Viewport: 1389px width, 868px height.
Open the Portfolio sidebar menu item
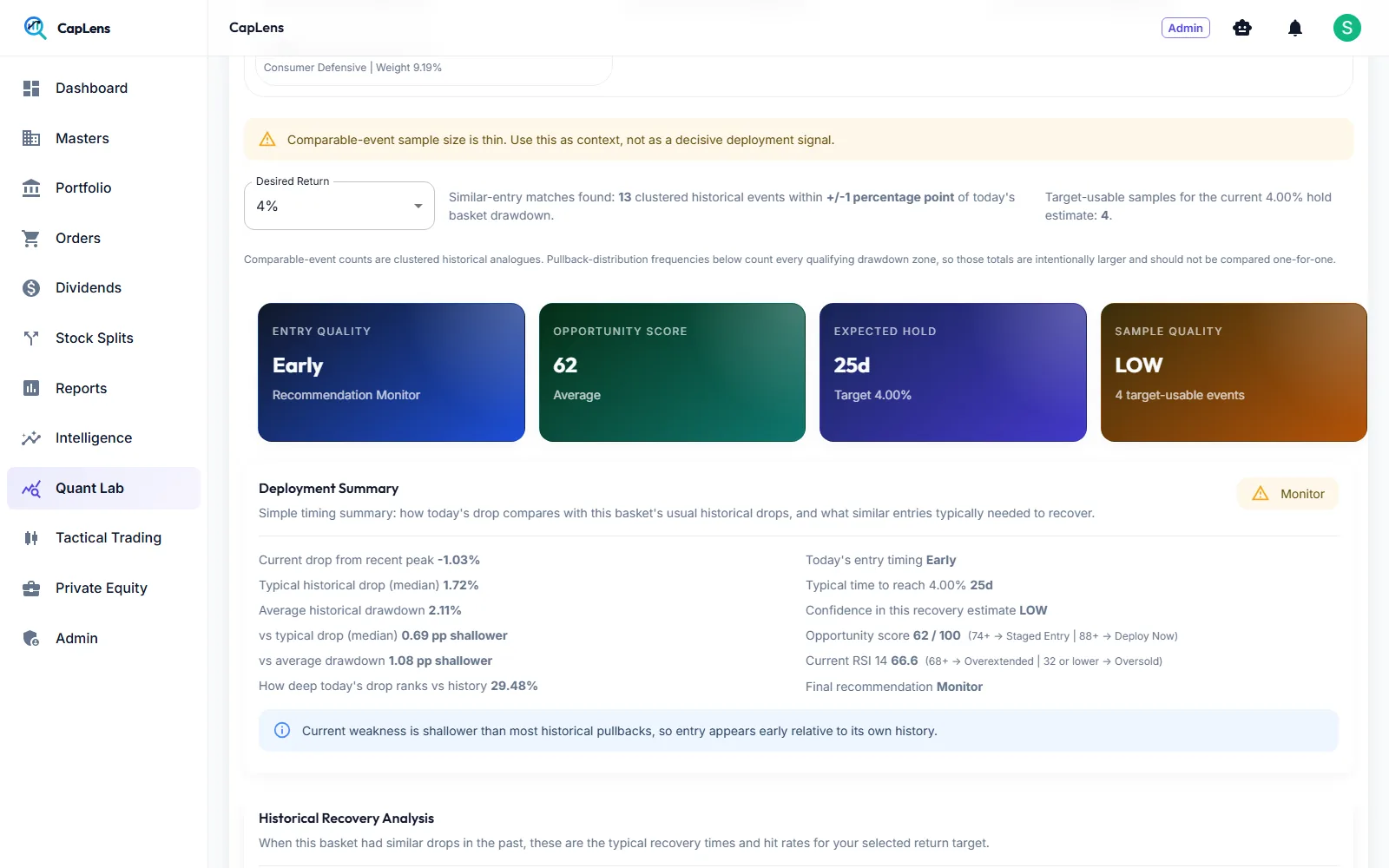(x=104, y=188)
